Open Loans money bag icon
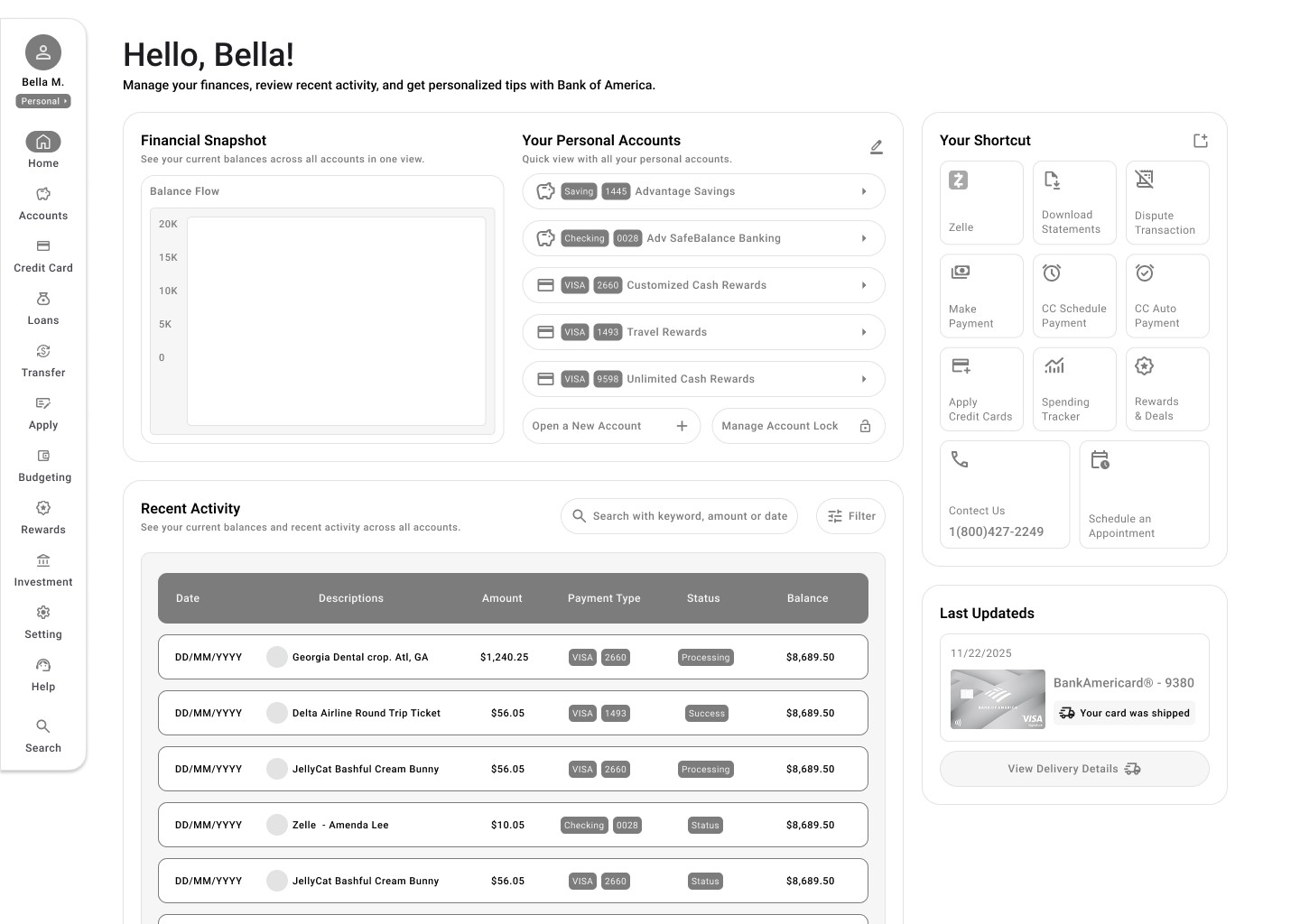1300x924 pixels. coord(43,299)
